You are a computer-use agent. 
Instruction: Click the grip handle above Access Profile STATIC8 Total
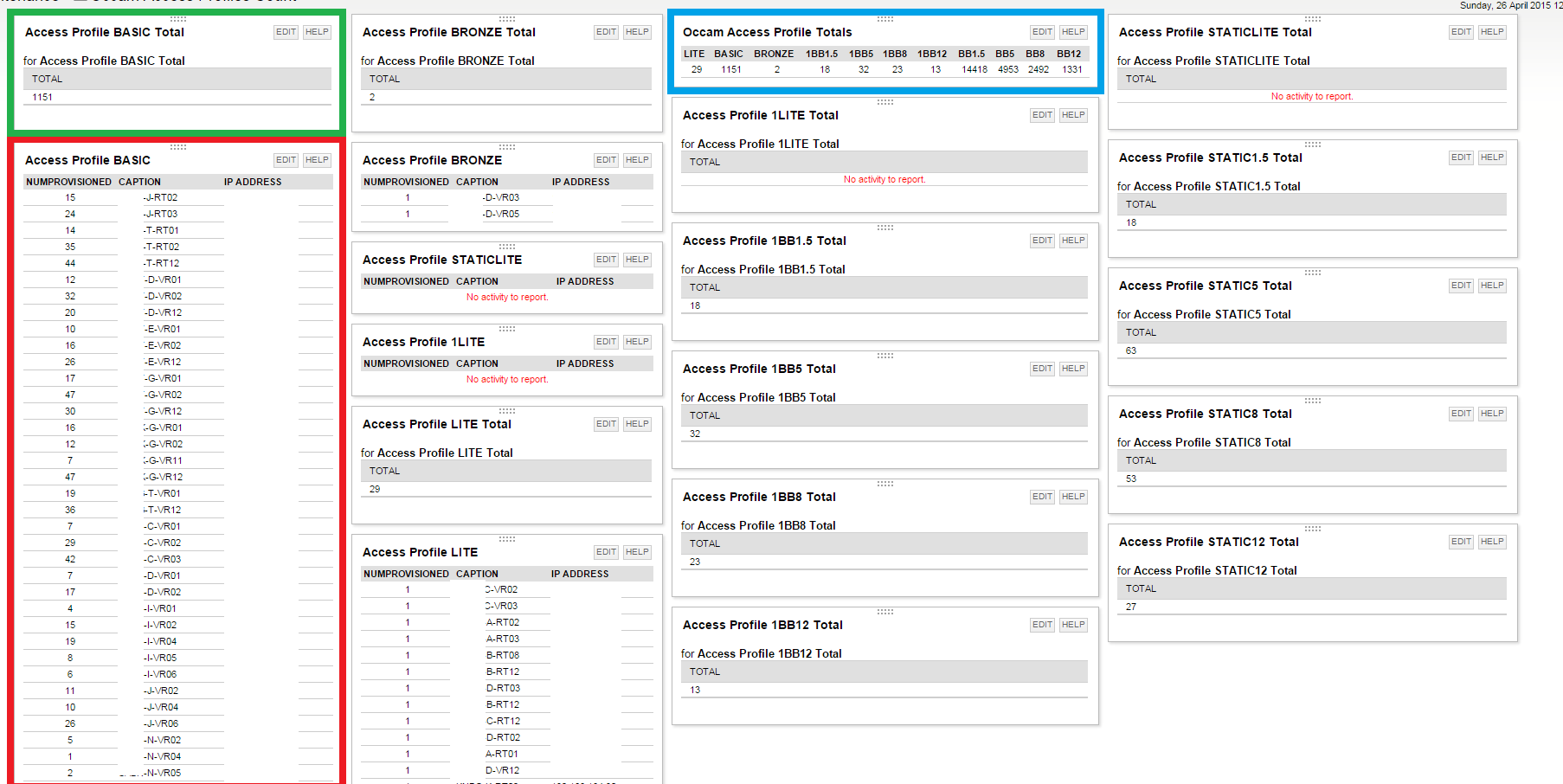point(1313,401)
